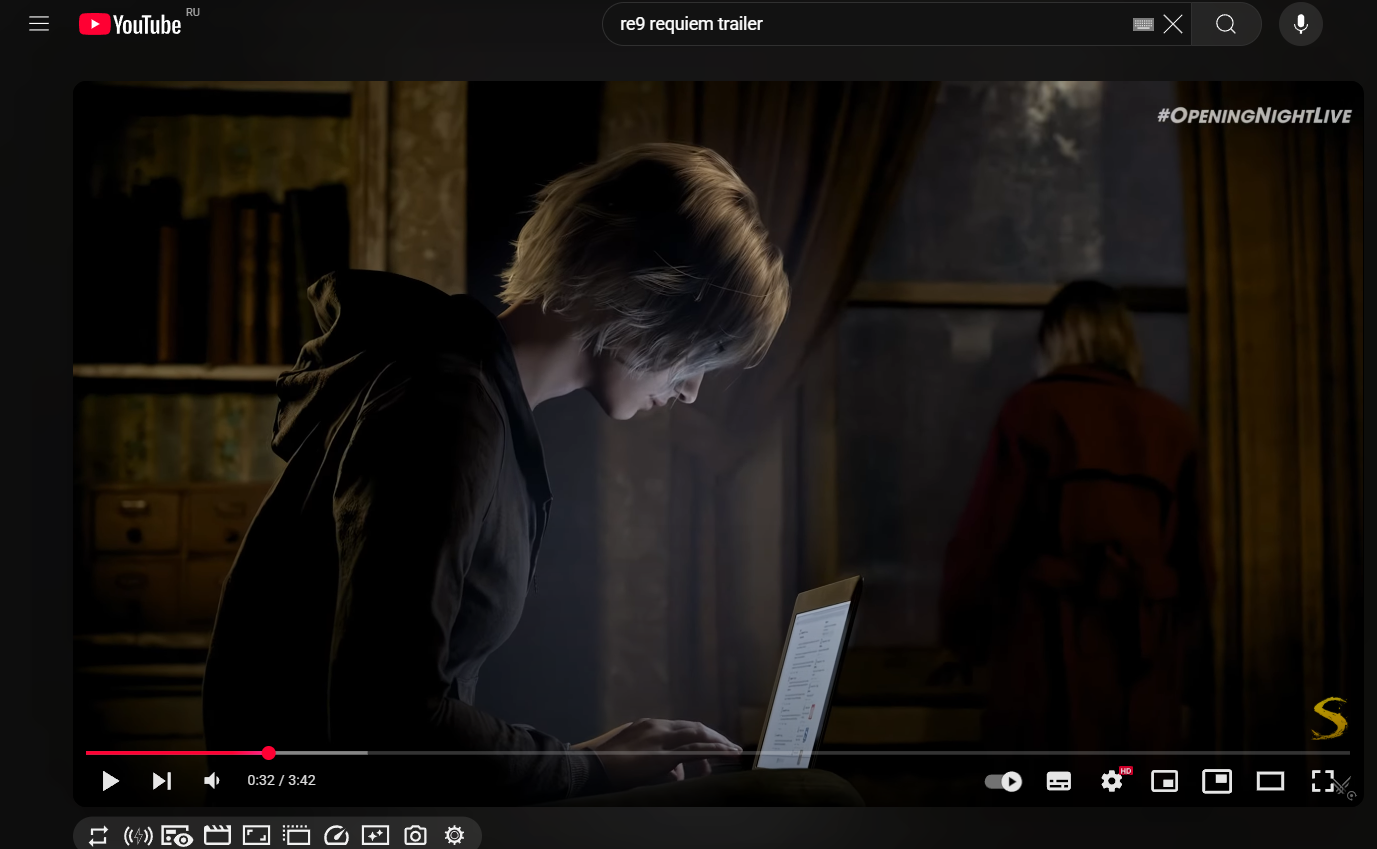1377x849 pixels.
Task: Go to the YouTube home logo
Action: tap(130, 24)
